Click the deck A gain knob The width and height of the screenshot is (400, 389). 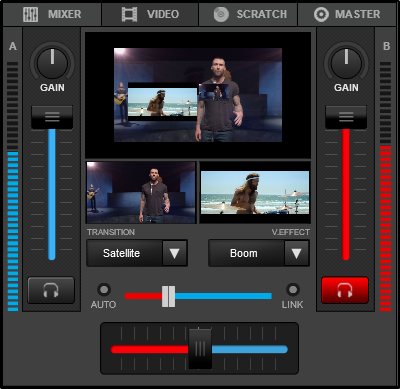pos(52,63)
